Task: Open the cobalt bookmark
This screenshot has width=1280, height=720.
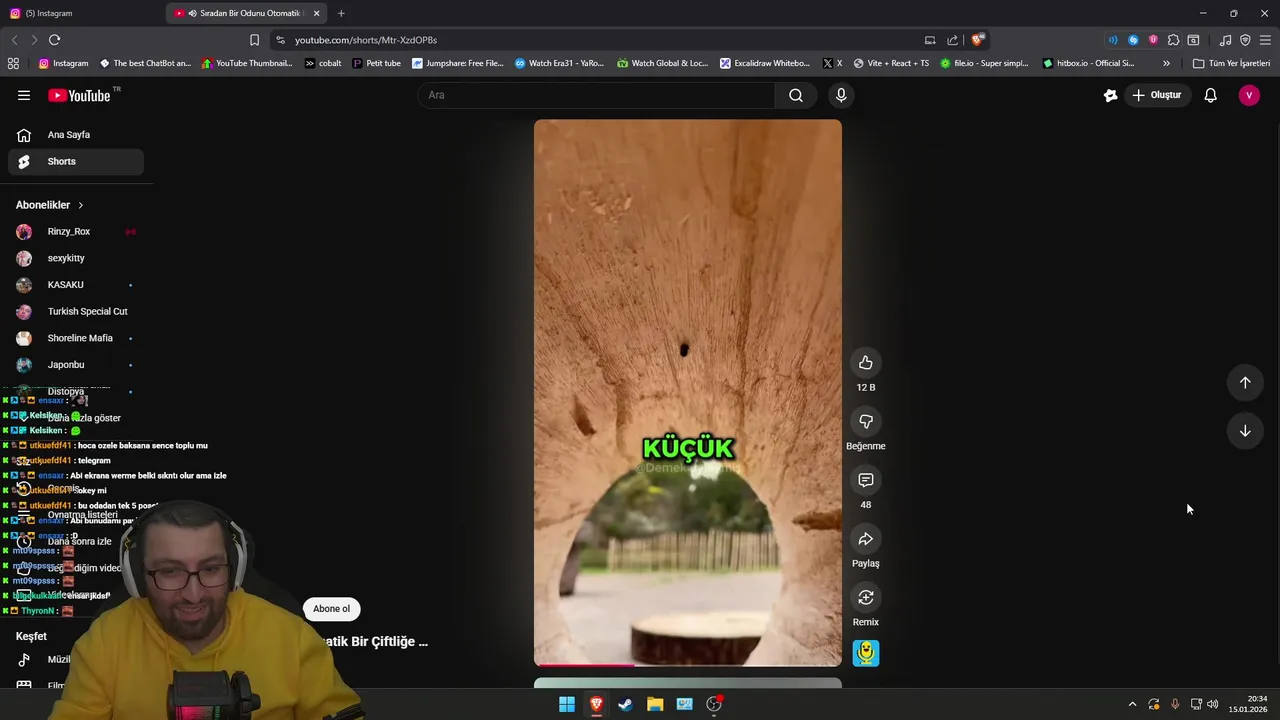Action: tap(322, 63)
